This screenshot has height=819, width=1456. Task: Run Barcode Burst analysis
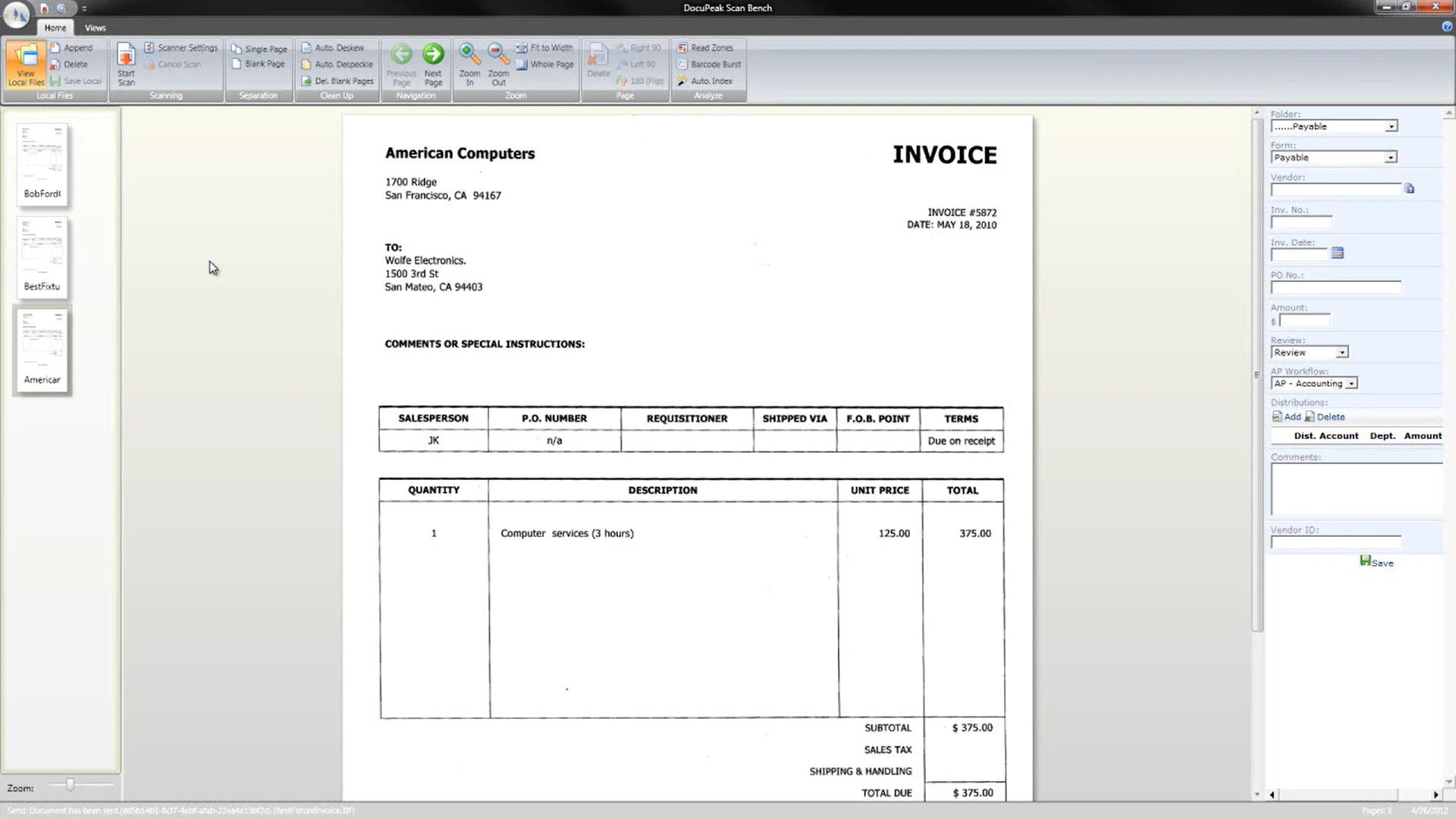[x=710, y=64]
